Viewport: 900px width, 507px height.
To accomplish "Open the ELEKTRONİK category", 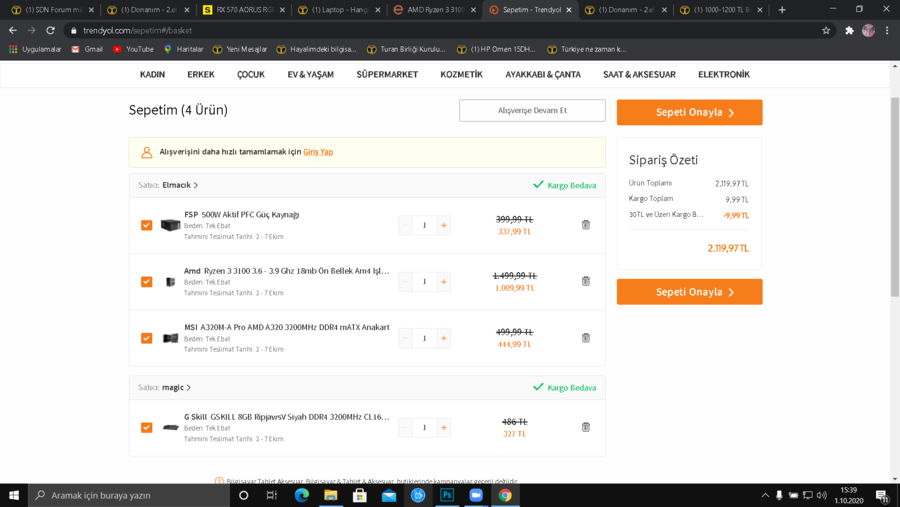I will coord(724,74).
